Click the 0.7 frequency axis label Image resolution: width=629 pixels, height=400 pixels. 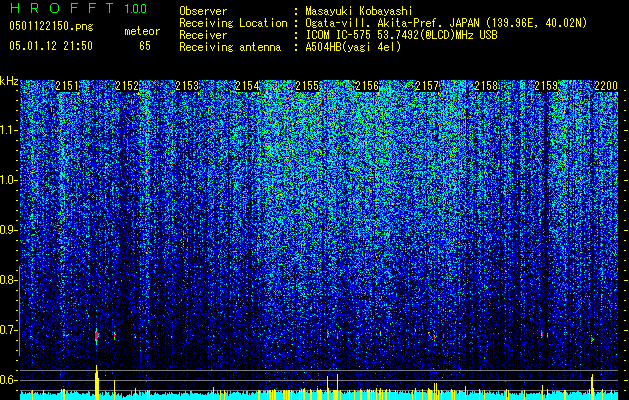8,330
